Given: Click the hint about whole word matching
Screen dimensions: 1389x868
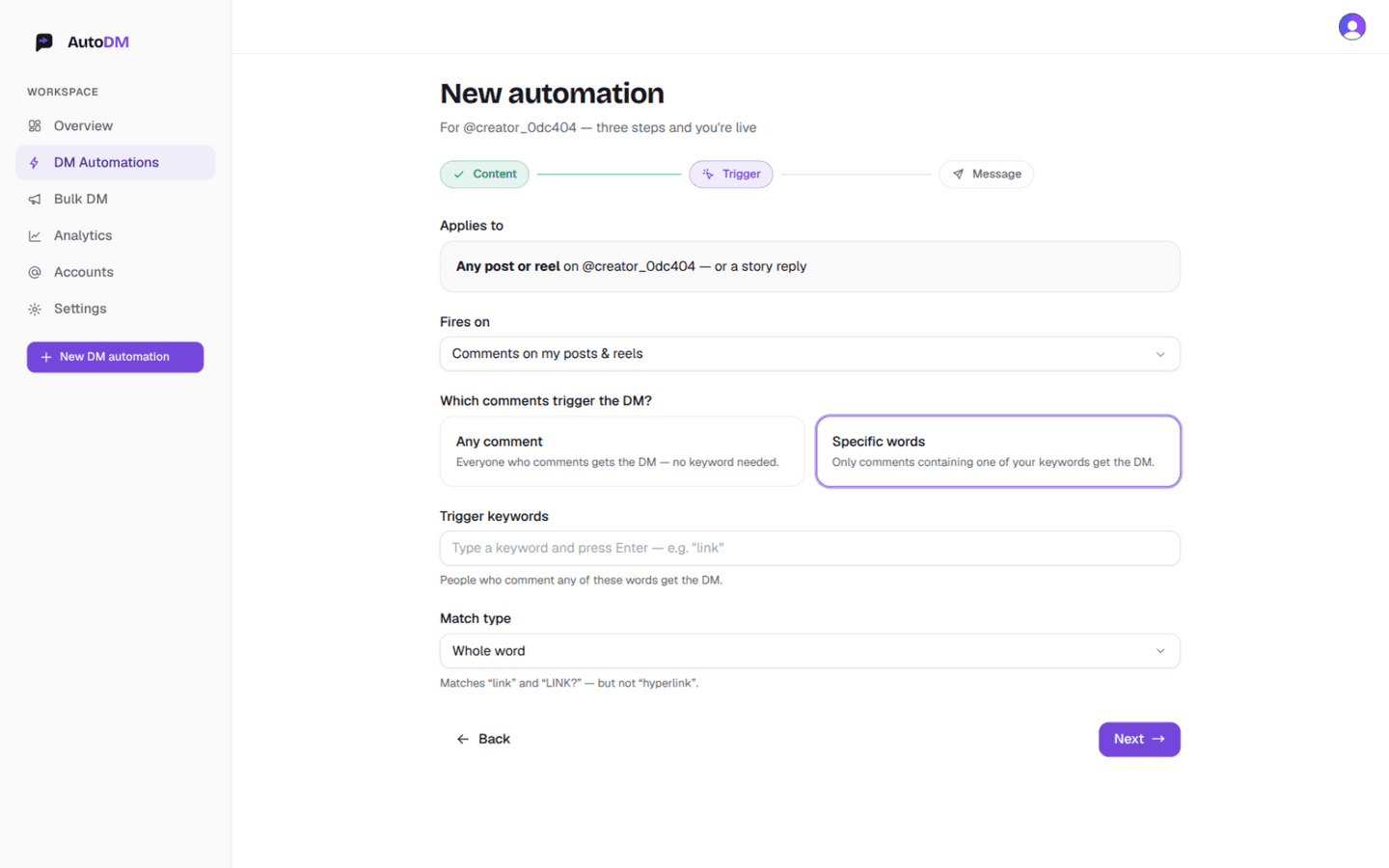Looking at the screenshot, I should pos(569,684).
